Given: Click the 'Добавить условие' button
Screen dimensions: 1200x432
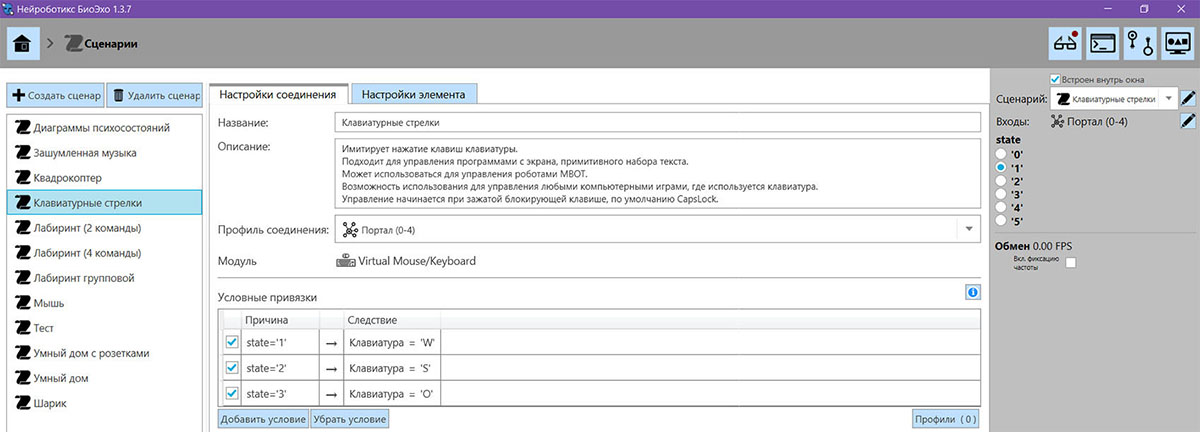Looking at the screenshot, I should coord(263,419).
